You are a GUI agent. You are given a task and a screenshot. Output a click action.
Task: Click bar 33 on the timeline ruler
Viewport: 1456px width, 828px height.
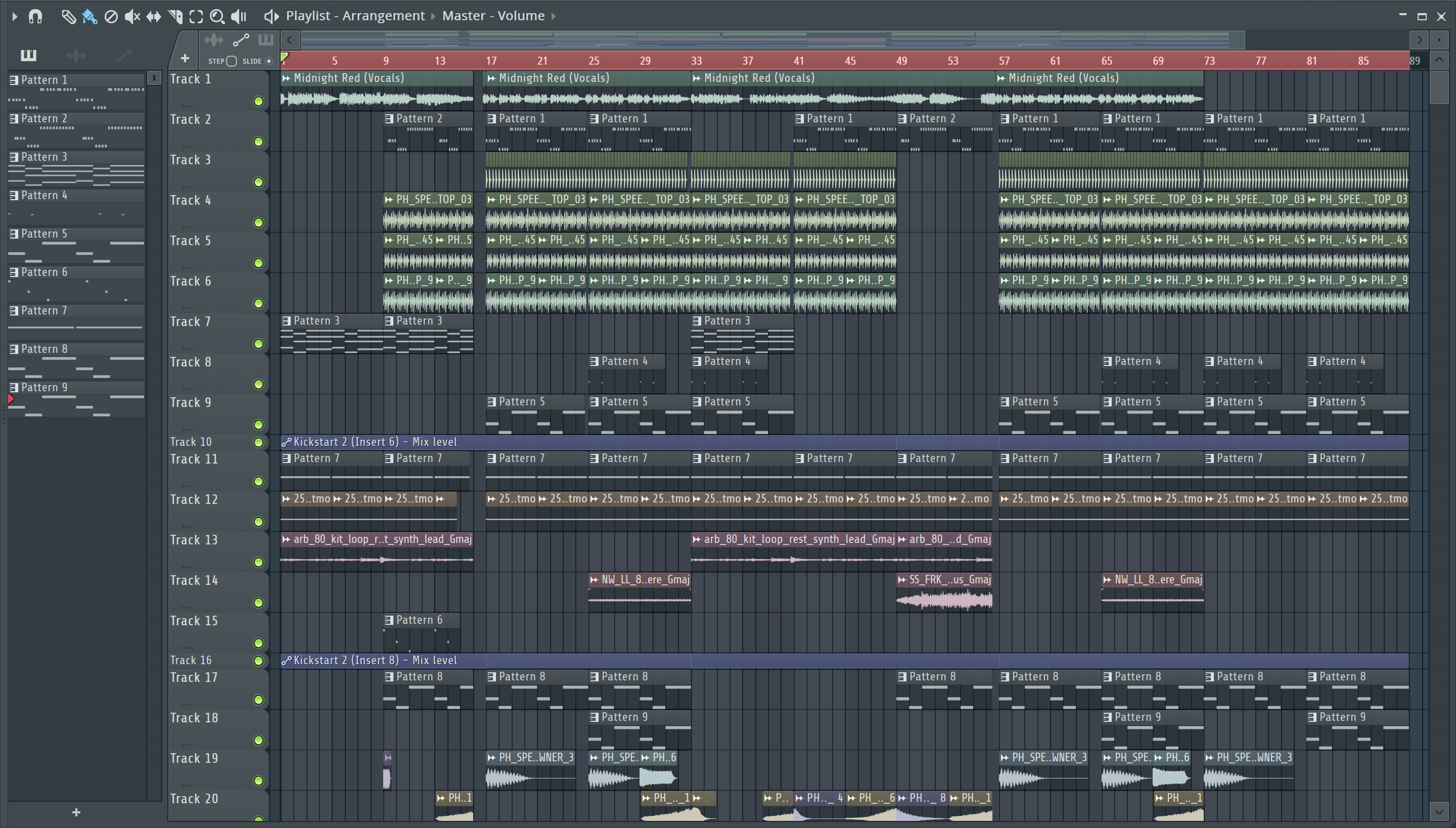[696, 61]
